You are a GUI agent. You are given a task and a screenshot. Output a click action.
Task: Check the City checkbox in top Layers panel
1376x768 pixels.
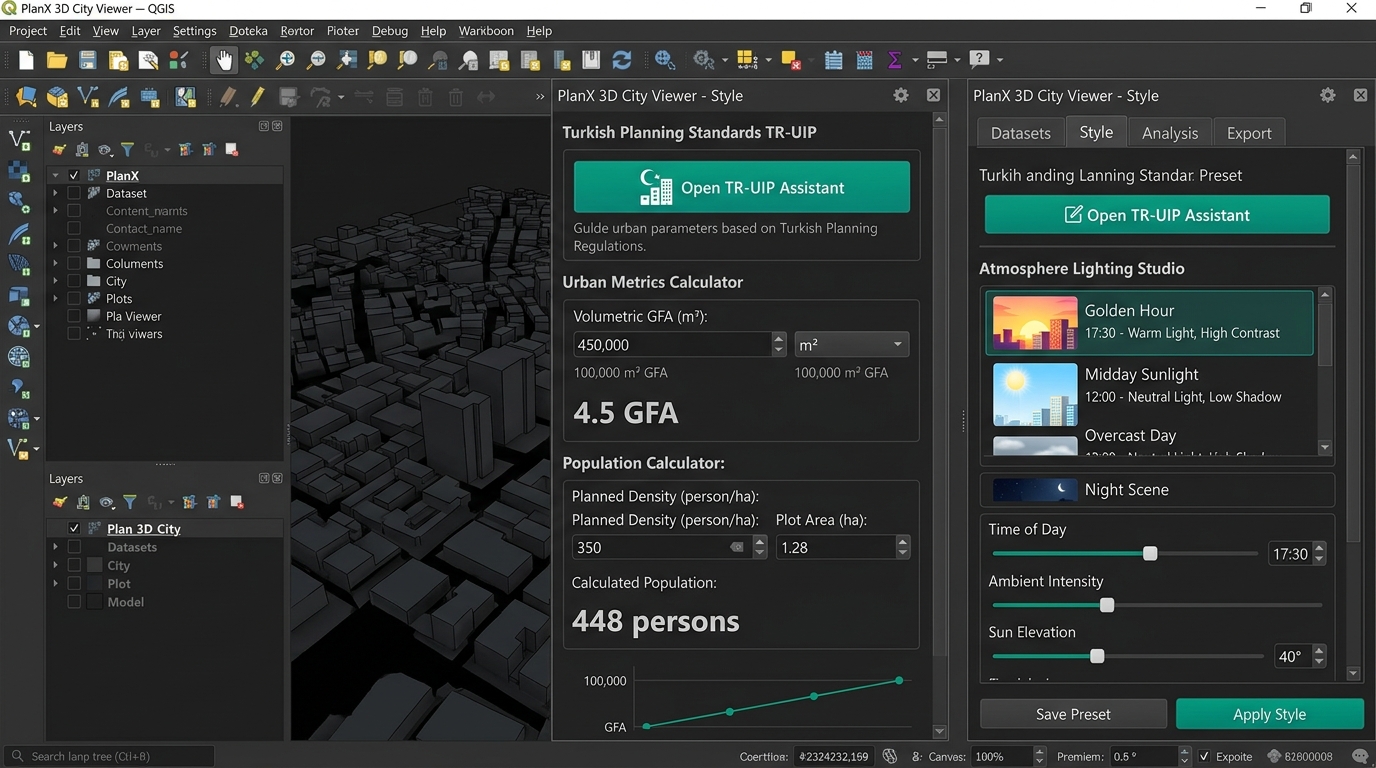[x=74, y=281]
